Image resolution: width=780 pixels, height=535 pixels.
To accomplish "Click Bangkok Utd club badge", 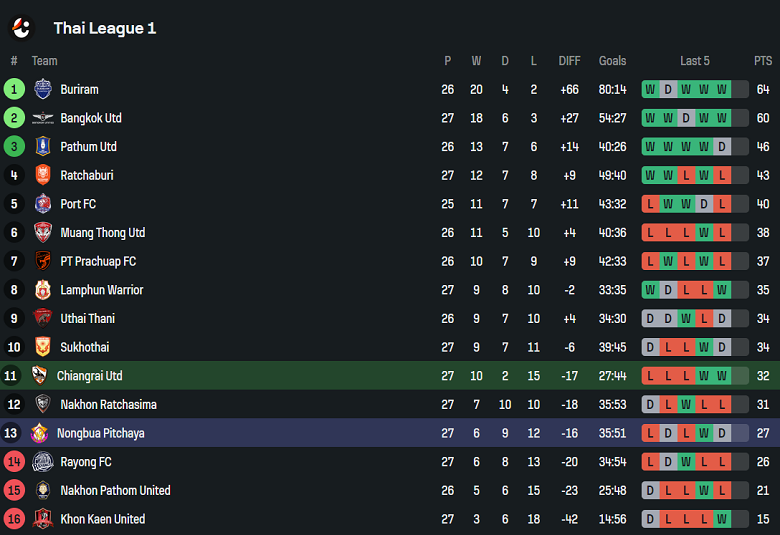I will 43,118.
